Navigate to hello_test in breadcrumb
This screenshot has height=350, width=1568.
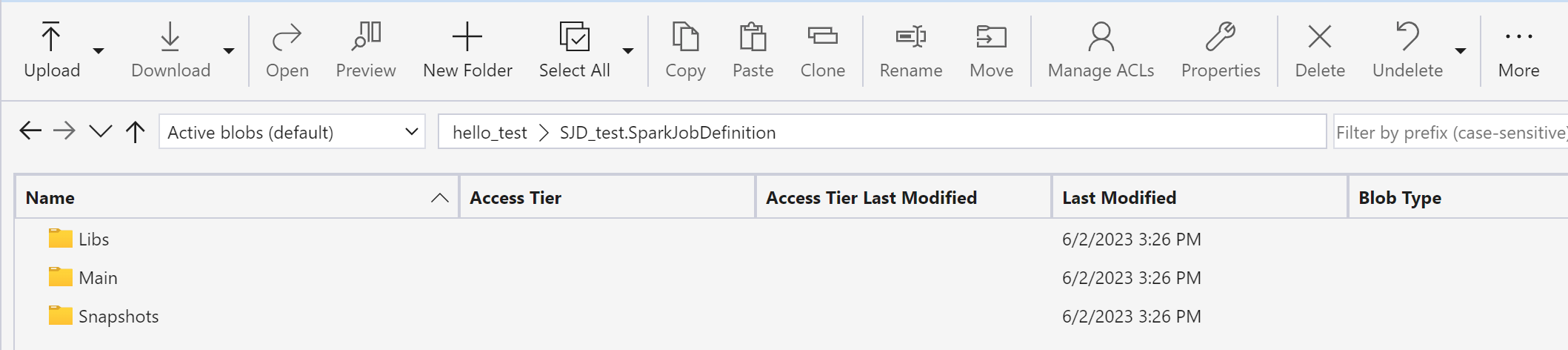(490, 133)
